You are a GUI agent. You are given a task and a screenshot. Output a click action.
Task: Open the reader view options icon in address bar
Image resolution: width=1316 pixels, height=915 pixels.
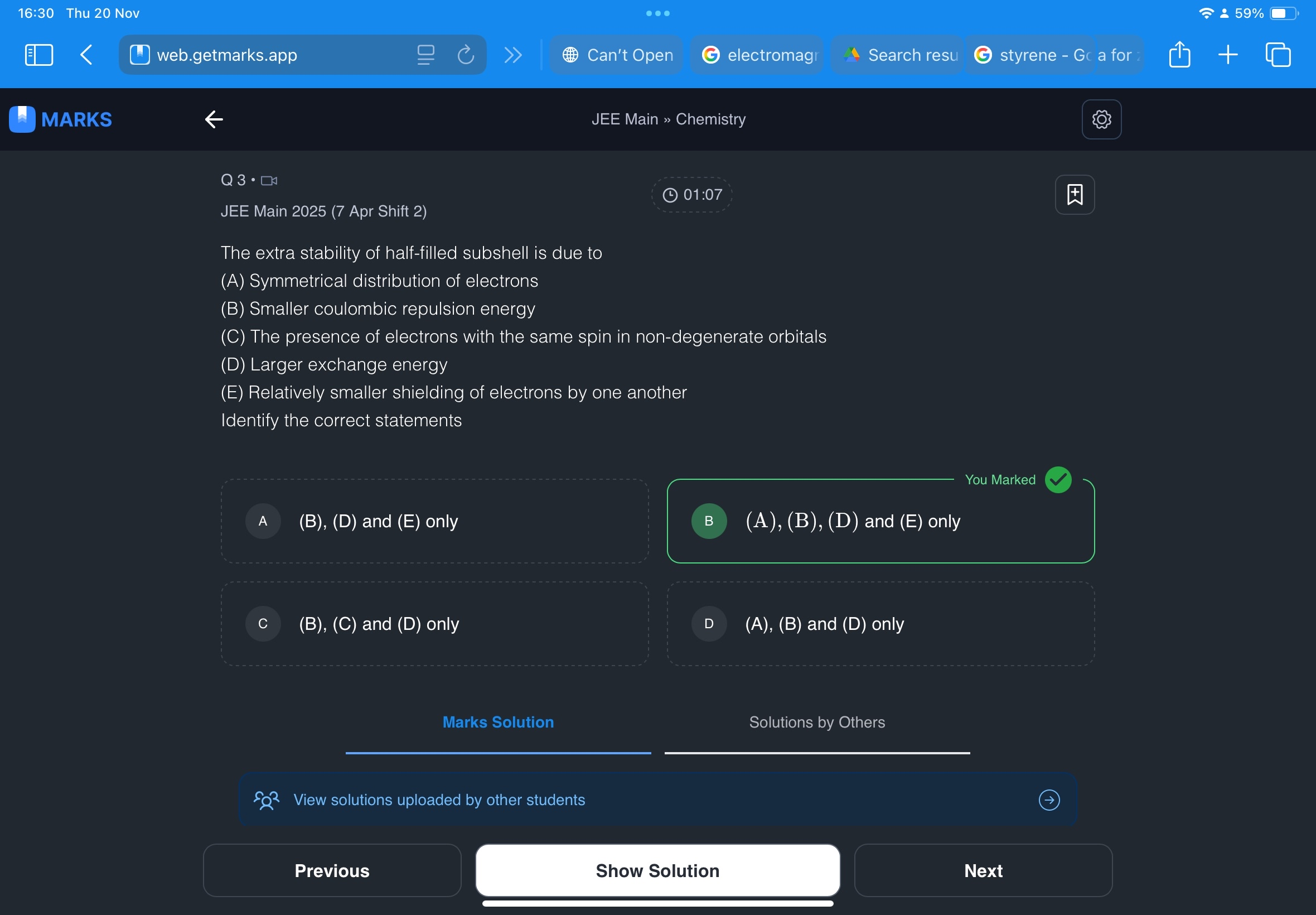click(425, 55)
